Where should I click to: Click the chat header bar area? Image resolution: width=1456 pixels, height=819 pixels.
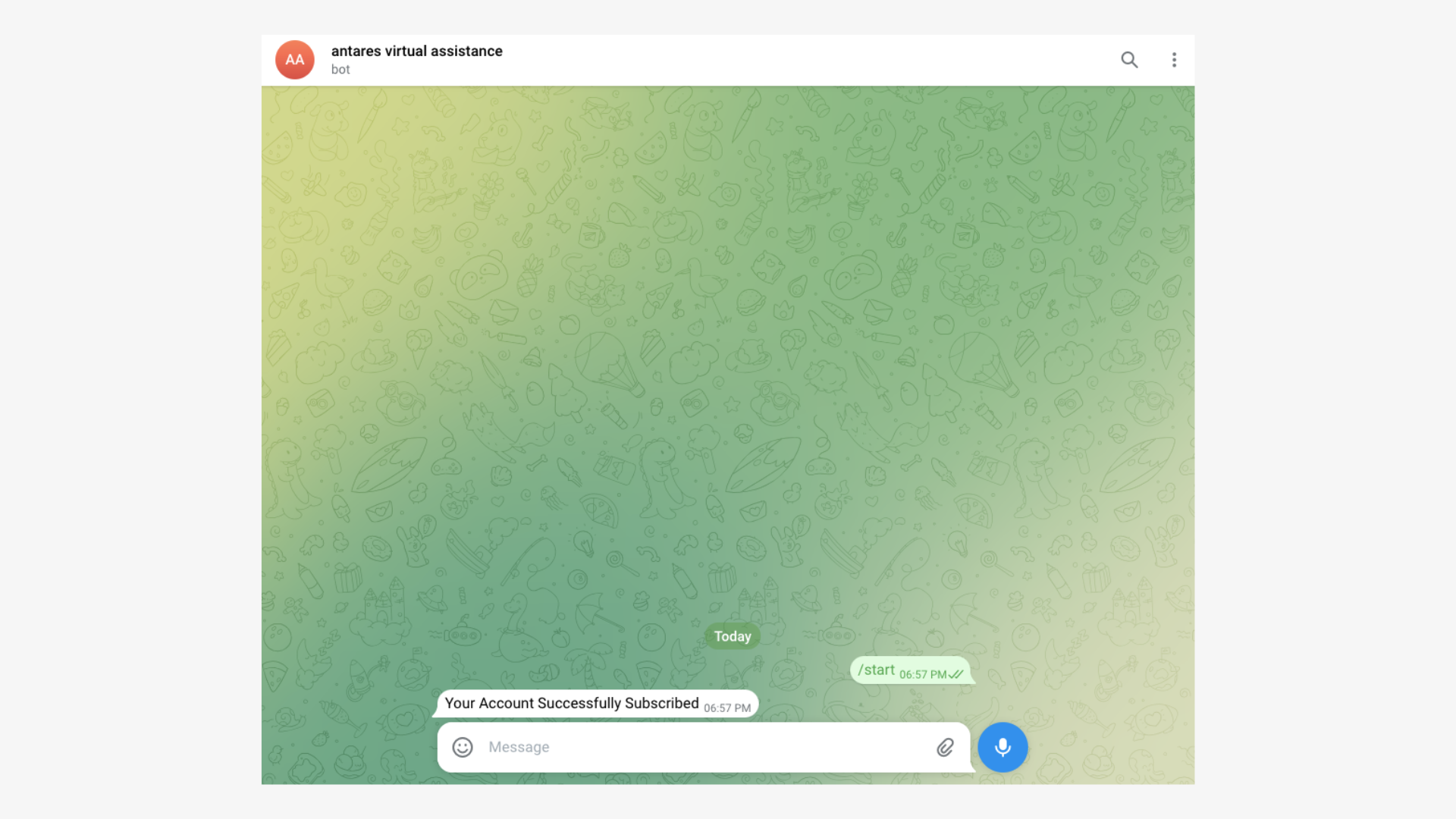[758, 60]
